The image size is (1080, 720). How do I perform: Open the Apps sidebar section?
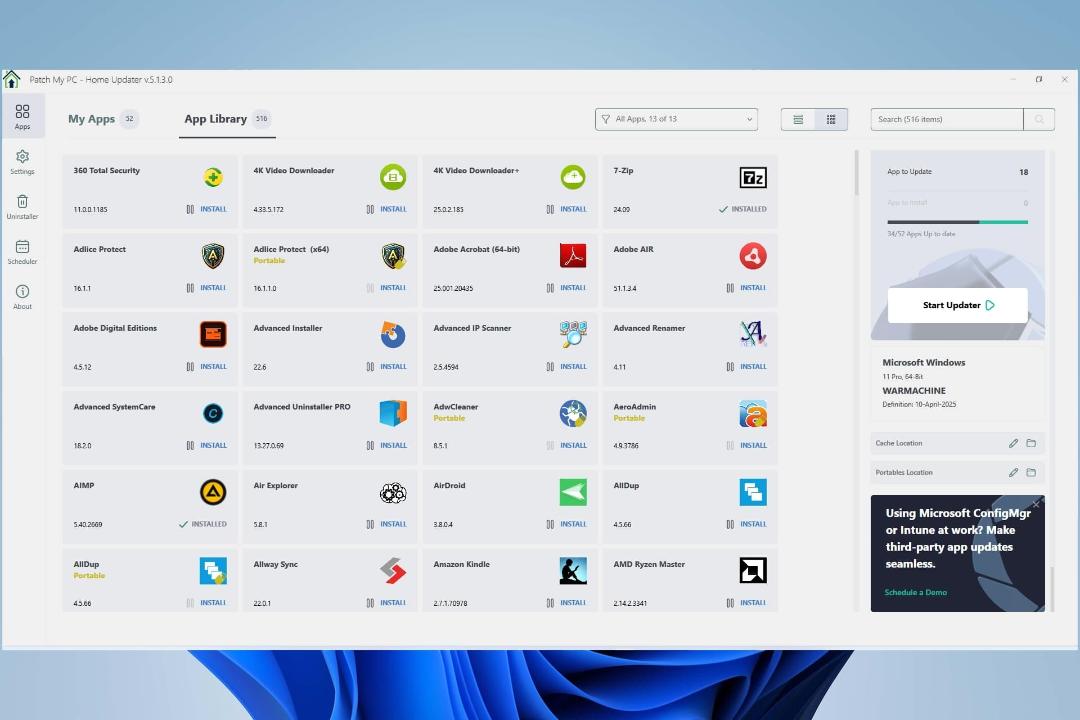(22, 116)
